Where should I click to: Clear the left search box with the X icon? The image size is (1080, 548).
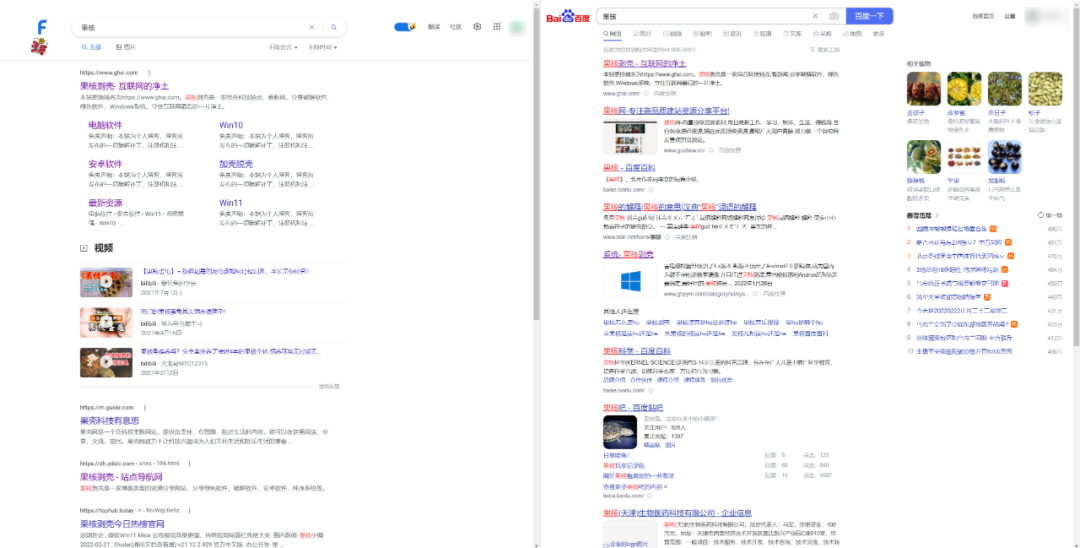[311, 28]
